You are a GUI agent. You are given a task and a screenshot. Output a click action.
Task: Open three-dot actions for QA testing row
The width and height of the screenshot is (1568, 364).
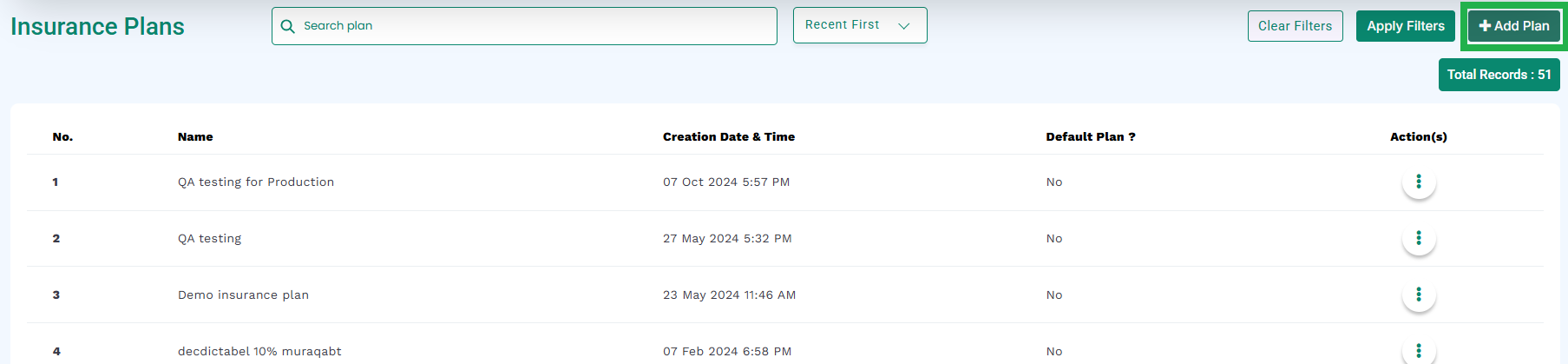[x=1419, y=238]
